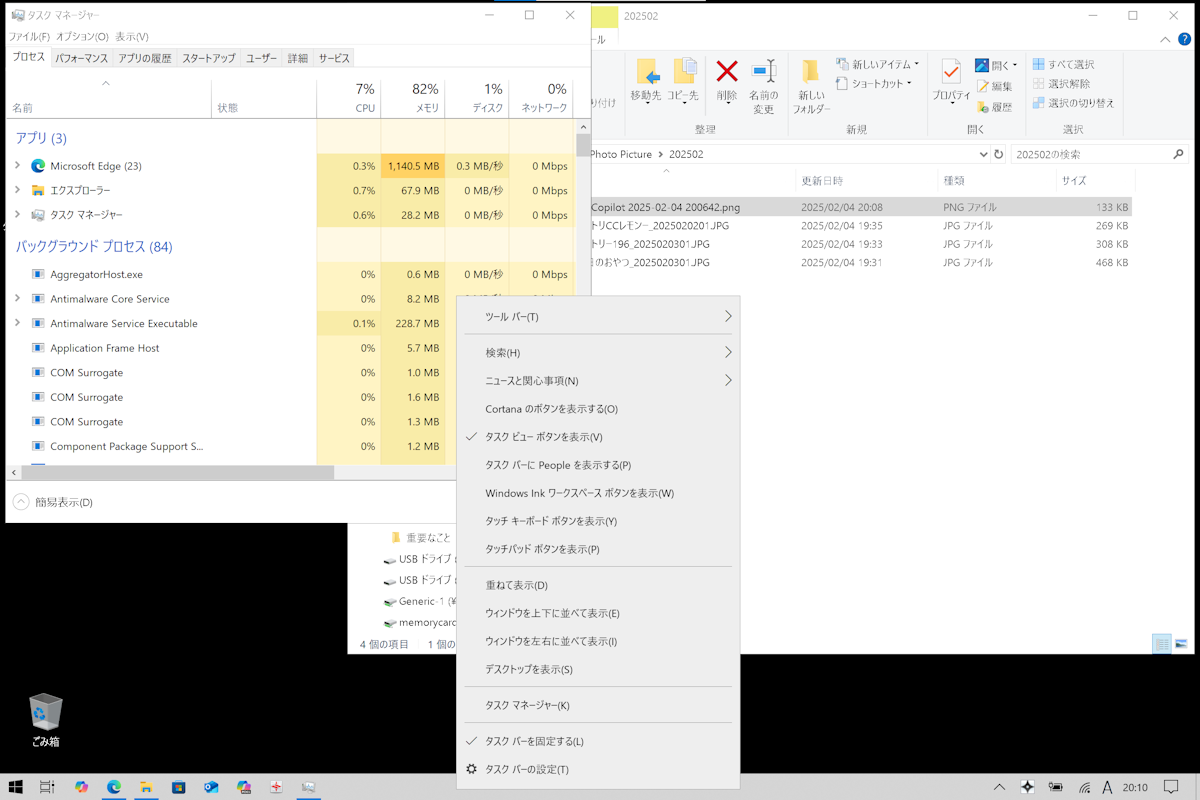
Task: Open Task Manager ファイル menu
Action: 29,37
